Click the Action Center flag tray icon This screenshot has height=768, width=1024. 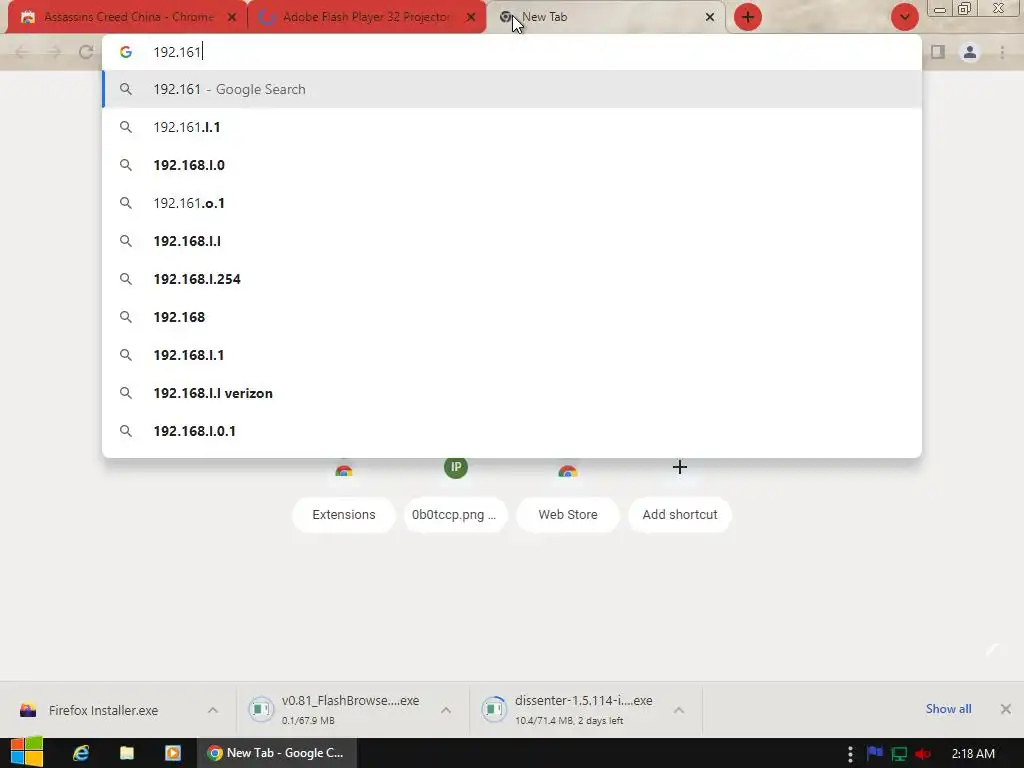tap(874, 754)
